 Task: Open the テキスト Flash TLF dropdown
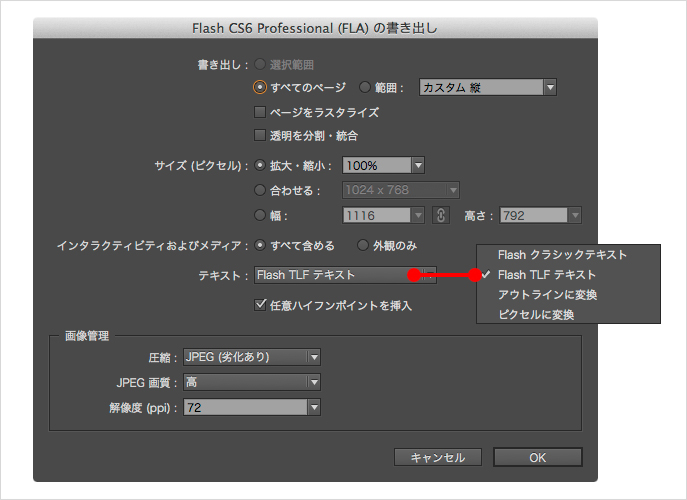345,275
